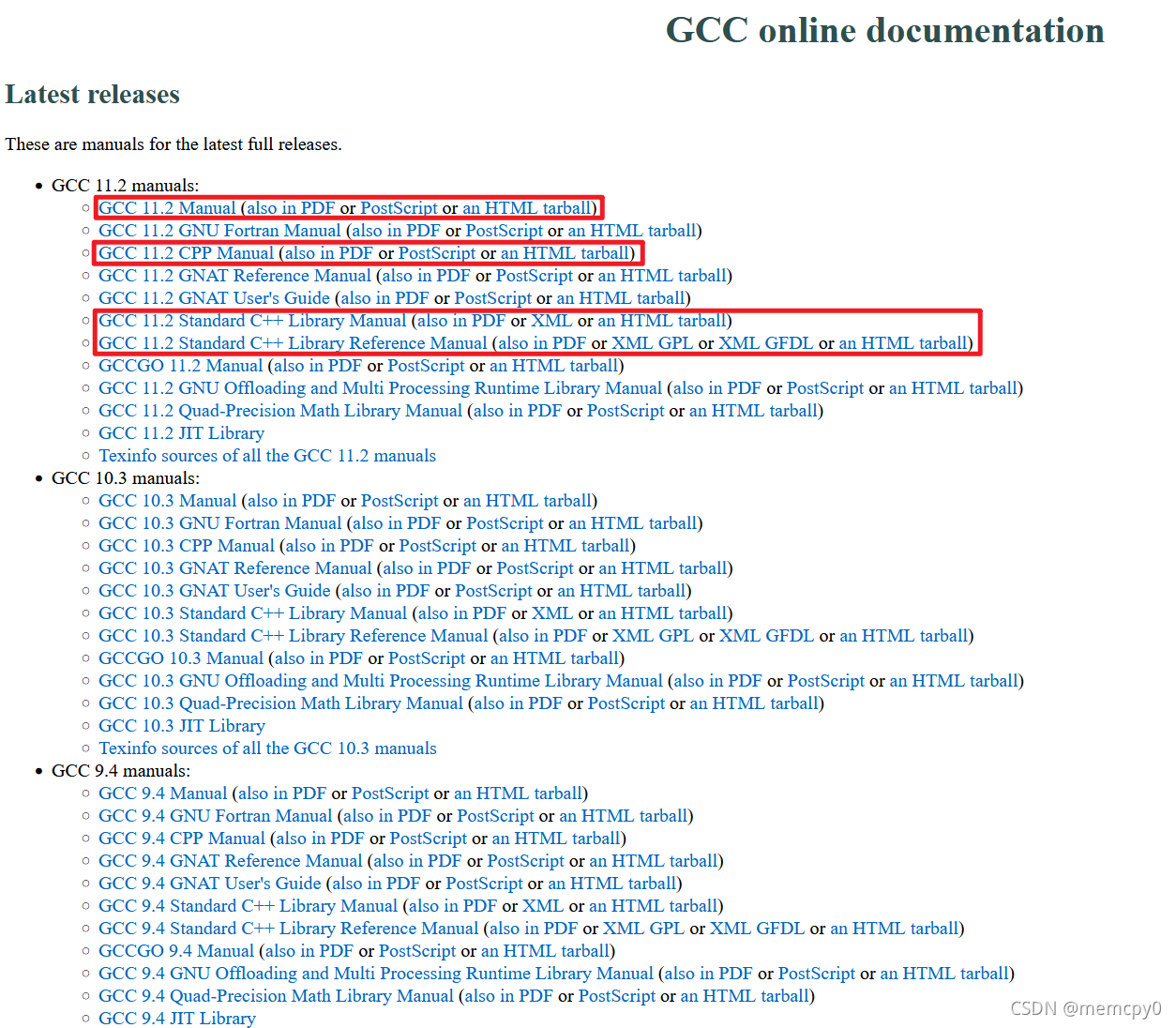The width and height of the screenshot is (1176, 1028).
Task: Open GCC 11.2 CPP Manual link
Action: 186,253
